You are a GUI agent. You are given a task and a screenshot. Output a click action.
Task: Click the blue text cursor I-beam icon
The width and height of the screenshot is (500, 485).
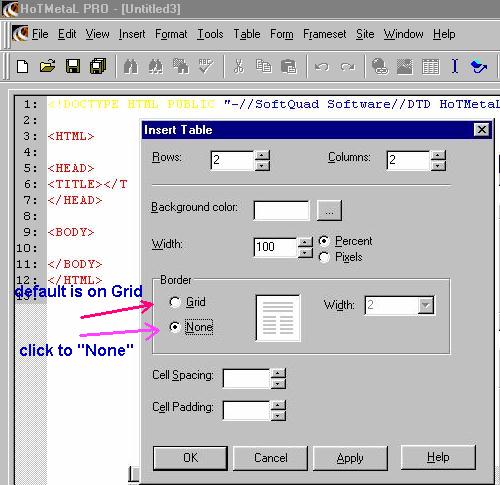[455, 66]
